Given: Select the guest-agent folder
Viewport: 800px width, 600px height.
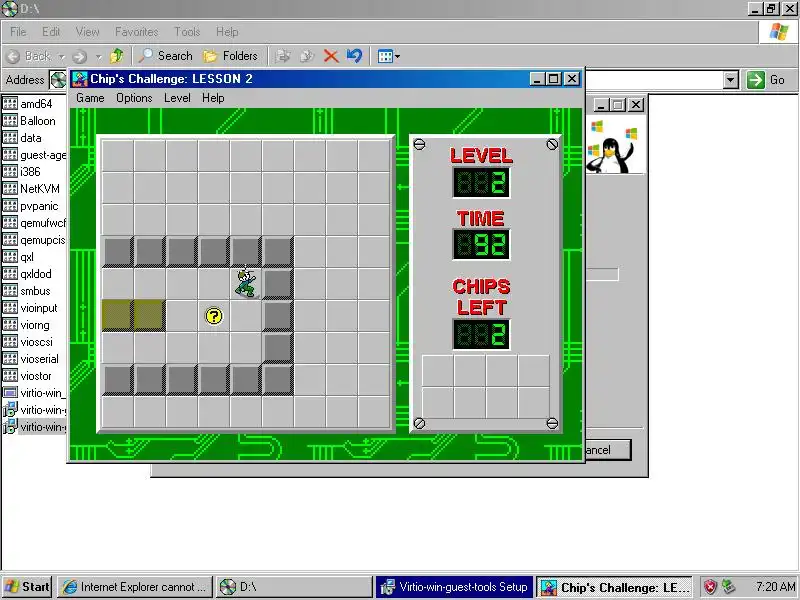Looking at the screenshot, I should click(x=35, y=155).
